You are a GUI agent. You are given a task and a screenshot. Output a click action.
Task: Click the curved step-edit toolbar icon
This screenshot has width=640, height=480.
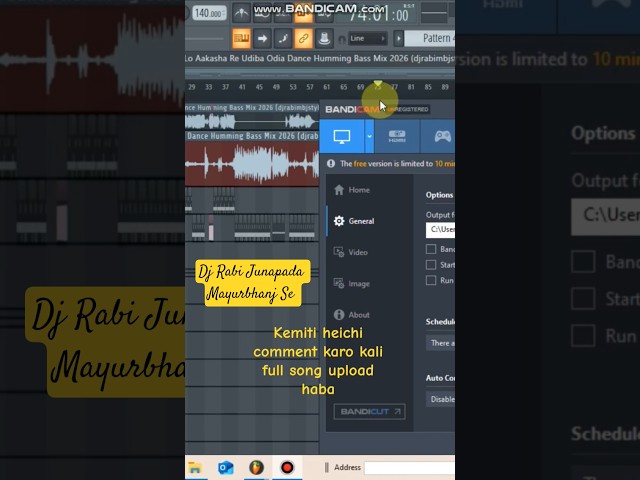(282, 38)
